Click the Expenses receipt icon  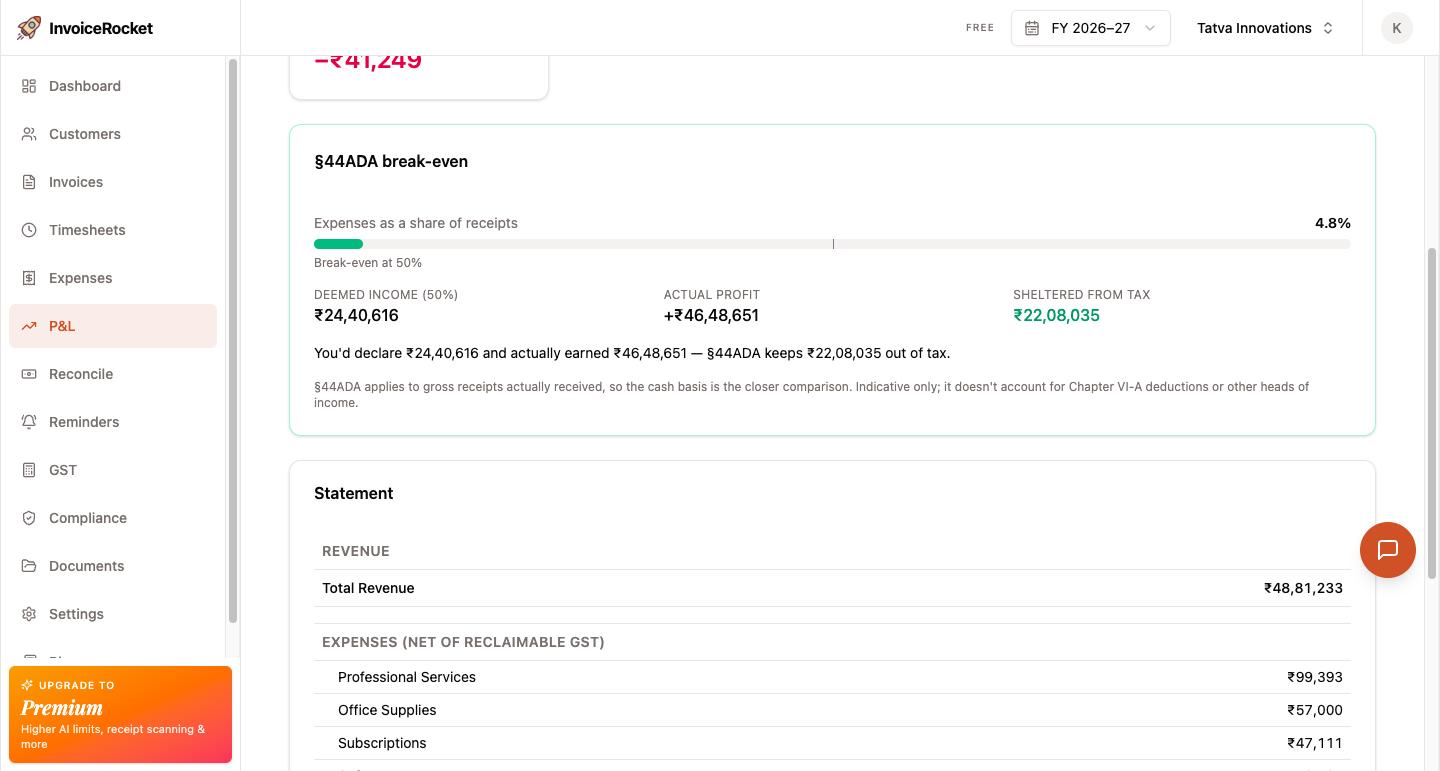click(x=29, y=278)
